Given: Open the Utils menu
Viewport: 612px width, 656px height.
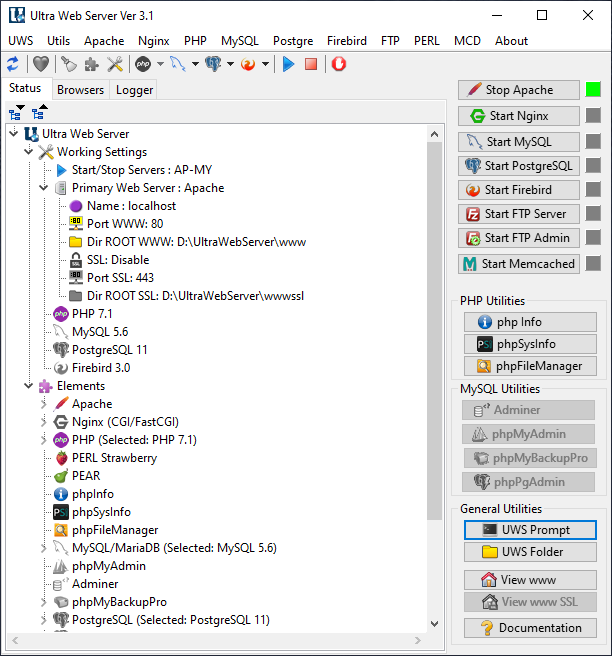Looking at the screenshot, I should click(59, 41).
